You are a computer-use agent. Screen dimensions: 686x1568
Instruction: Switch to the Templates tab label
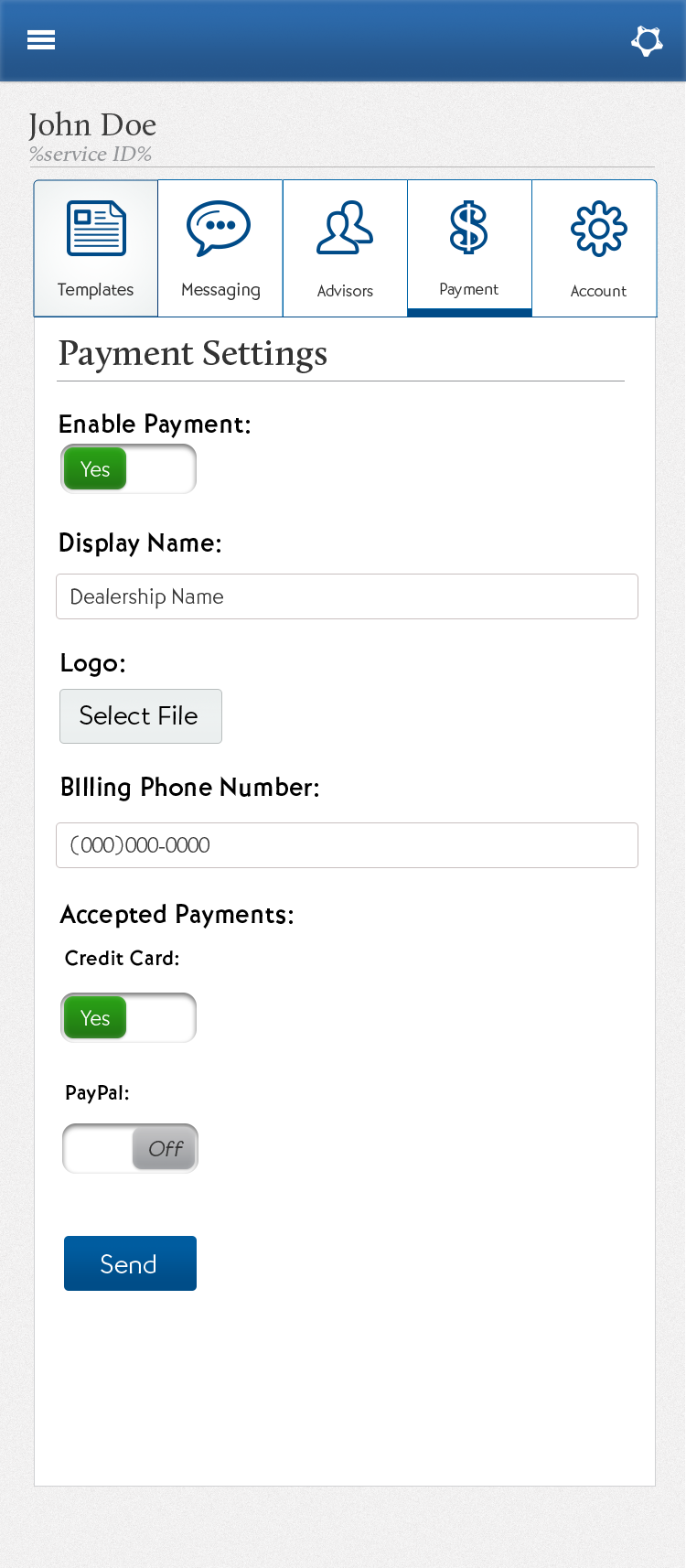(95, 290)
